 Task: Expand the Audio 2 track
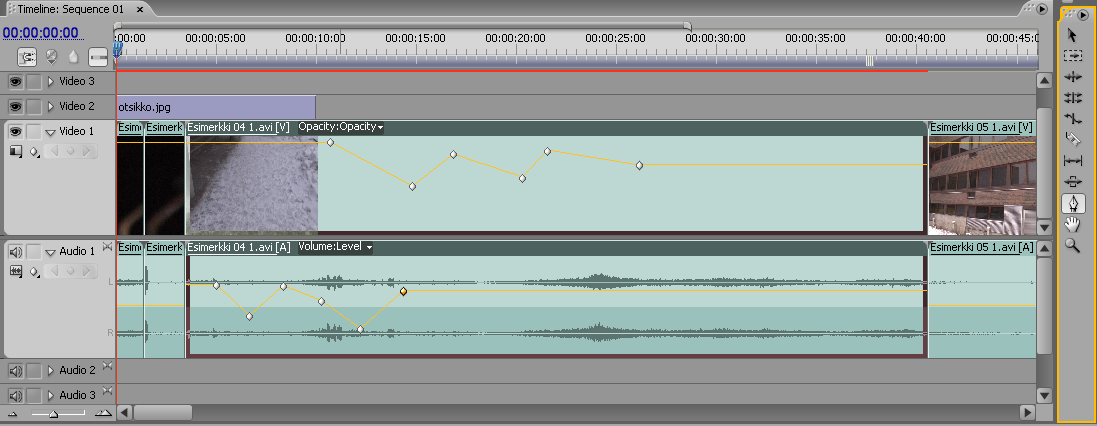(50, 370)
